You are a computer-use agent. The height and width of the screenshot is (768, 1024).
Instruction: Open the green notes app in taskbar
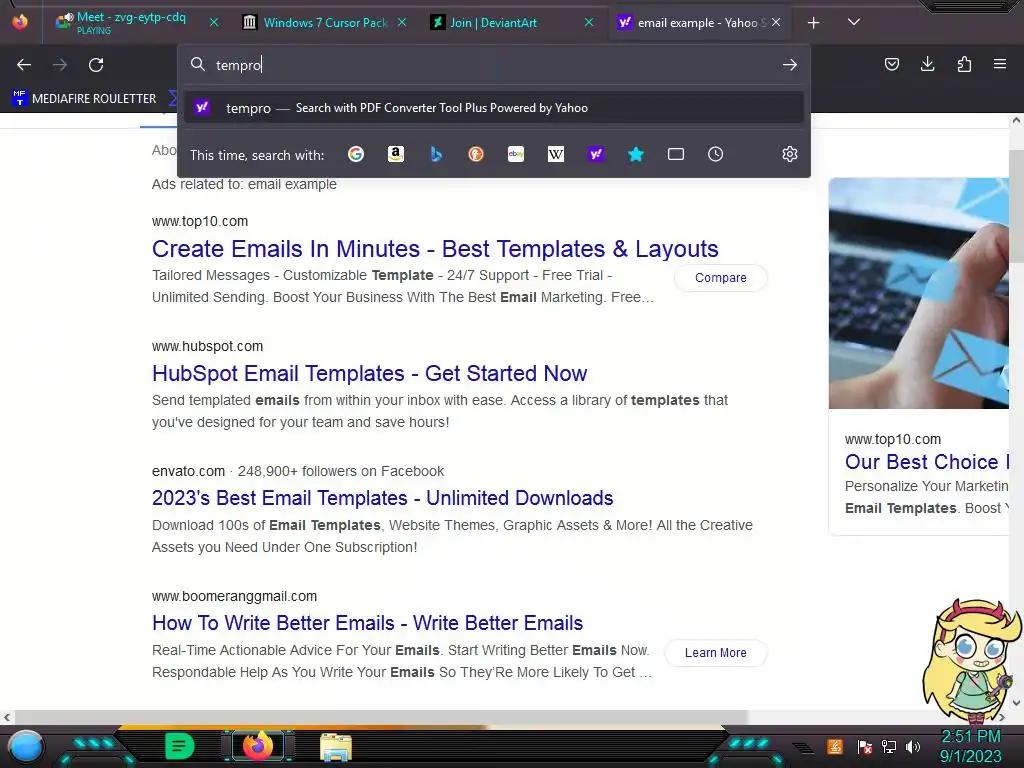(179, 746)
